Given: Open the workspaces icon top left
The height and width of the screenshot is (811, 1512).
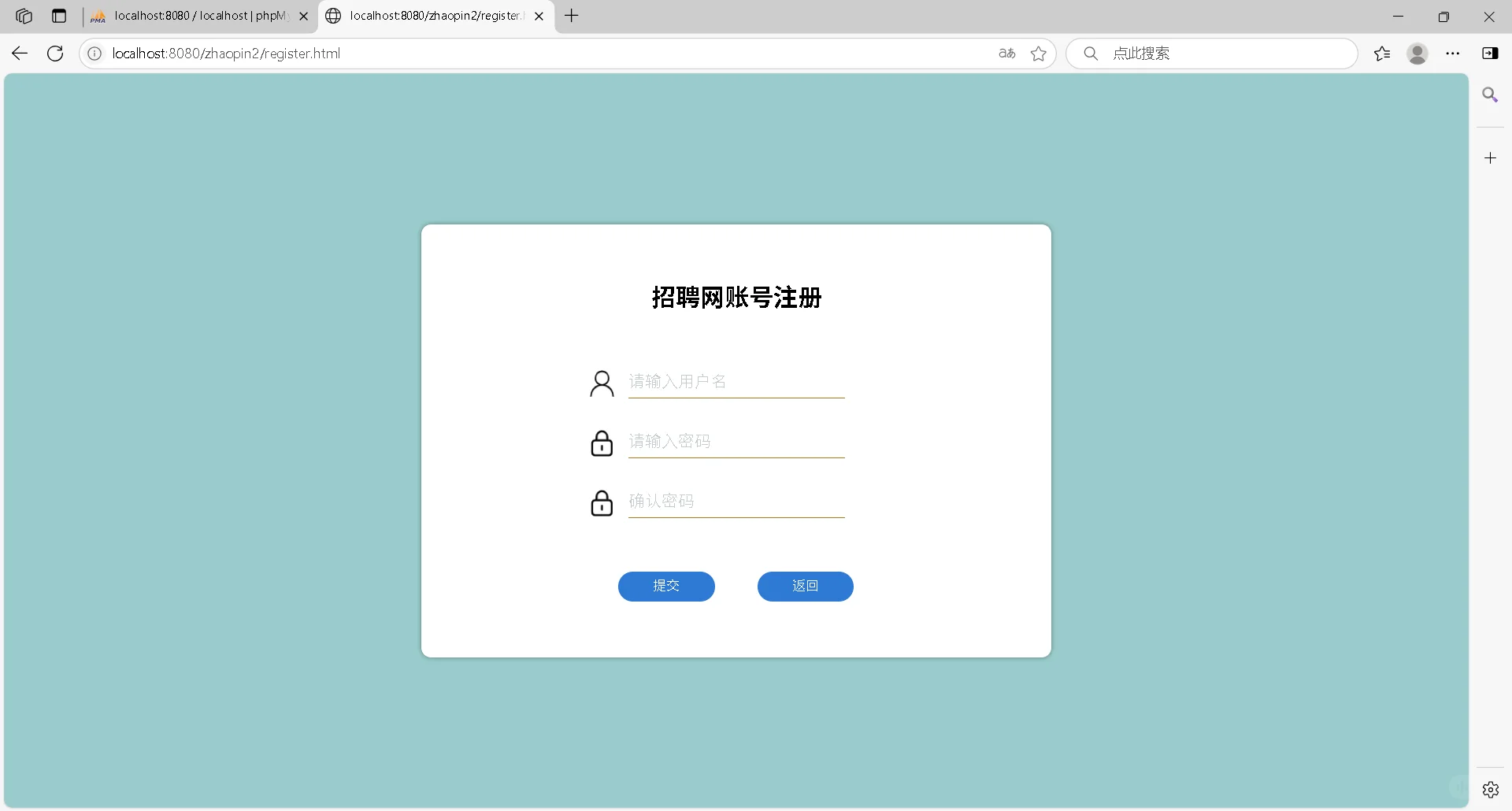Looking at the screenshot, I should tap(24, 16).
